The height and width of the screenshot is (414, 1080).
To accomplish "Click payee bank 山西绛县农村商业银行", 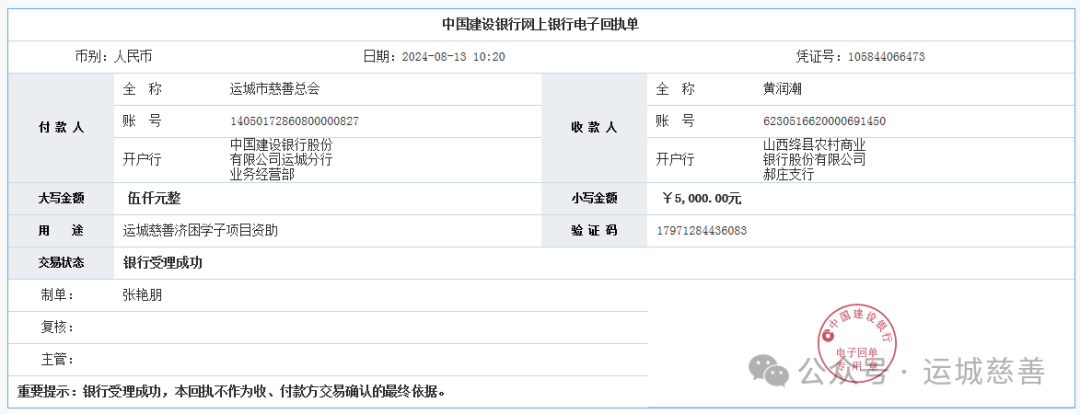I will point(813,160).
